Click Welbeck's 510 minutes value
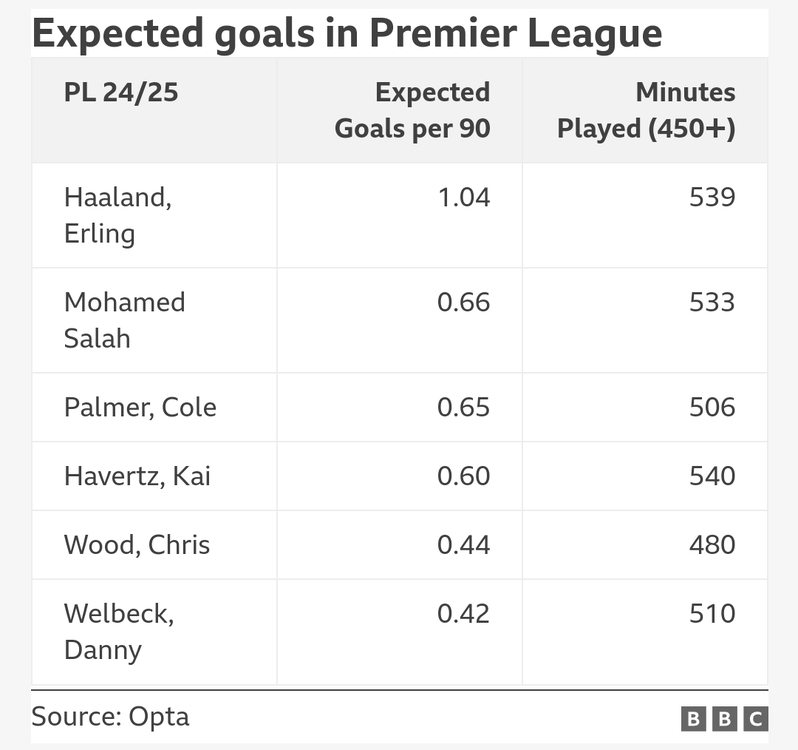The image size is (798, 750). [x=712, y=614]
